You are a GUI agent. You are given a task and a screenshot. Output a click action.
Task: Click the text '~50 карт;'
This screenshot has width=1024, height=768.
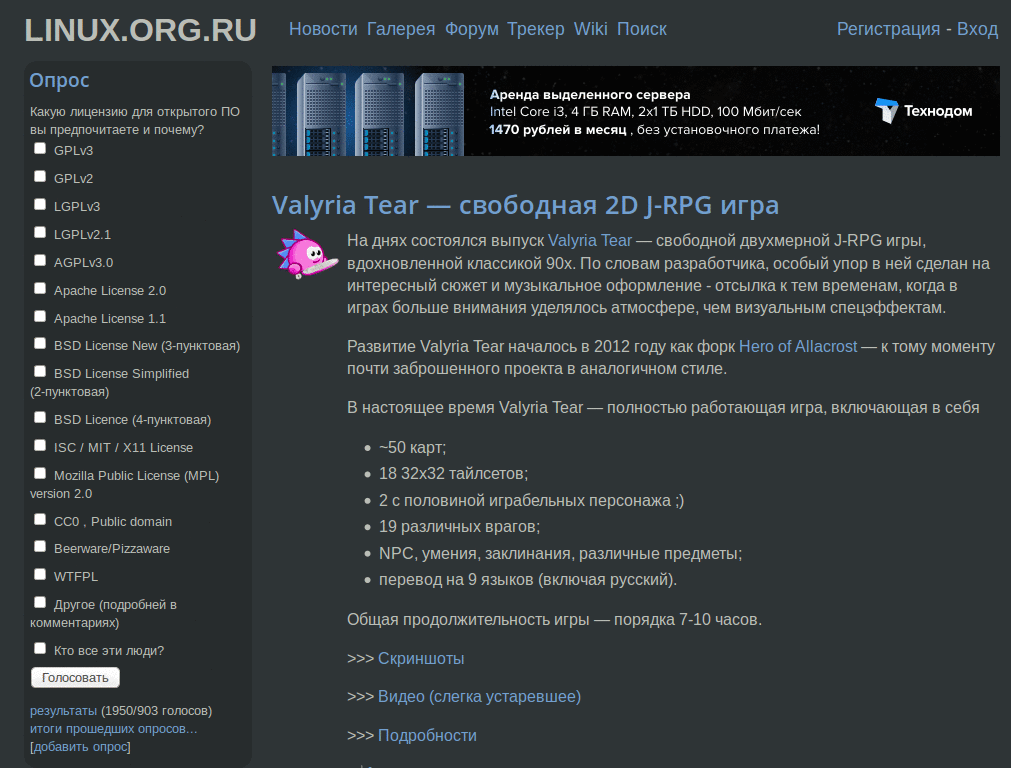coord(413,448)
